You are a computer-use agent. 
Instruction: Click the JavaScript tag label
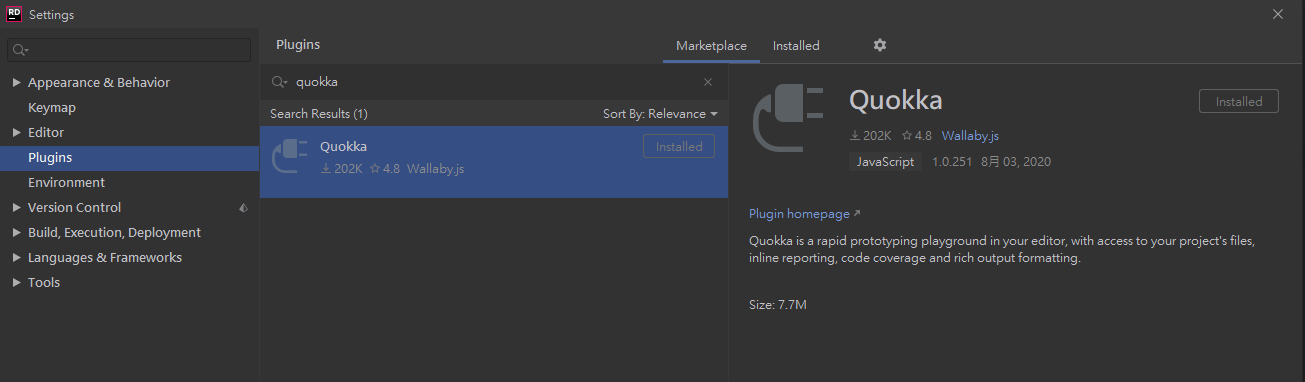coord(885,161)
